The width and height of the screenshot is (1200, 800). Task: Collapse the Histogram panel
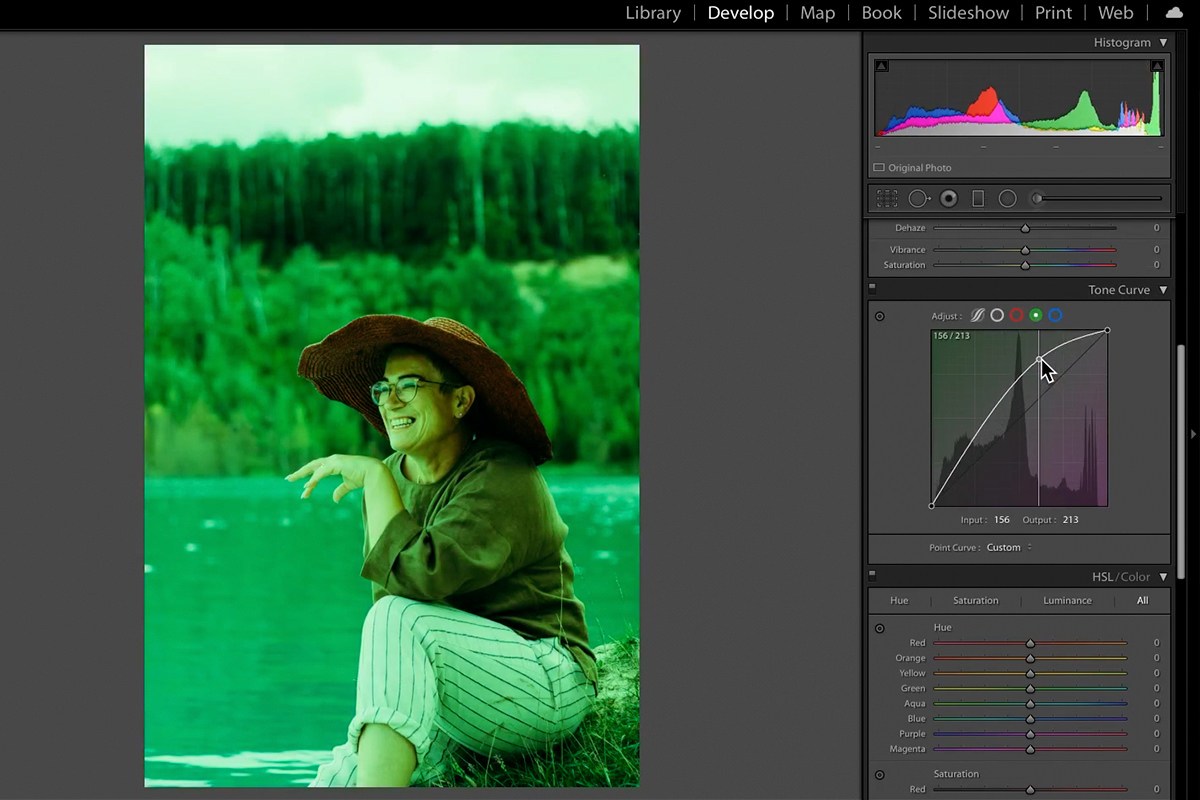coord(1163,43)
